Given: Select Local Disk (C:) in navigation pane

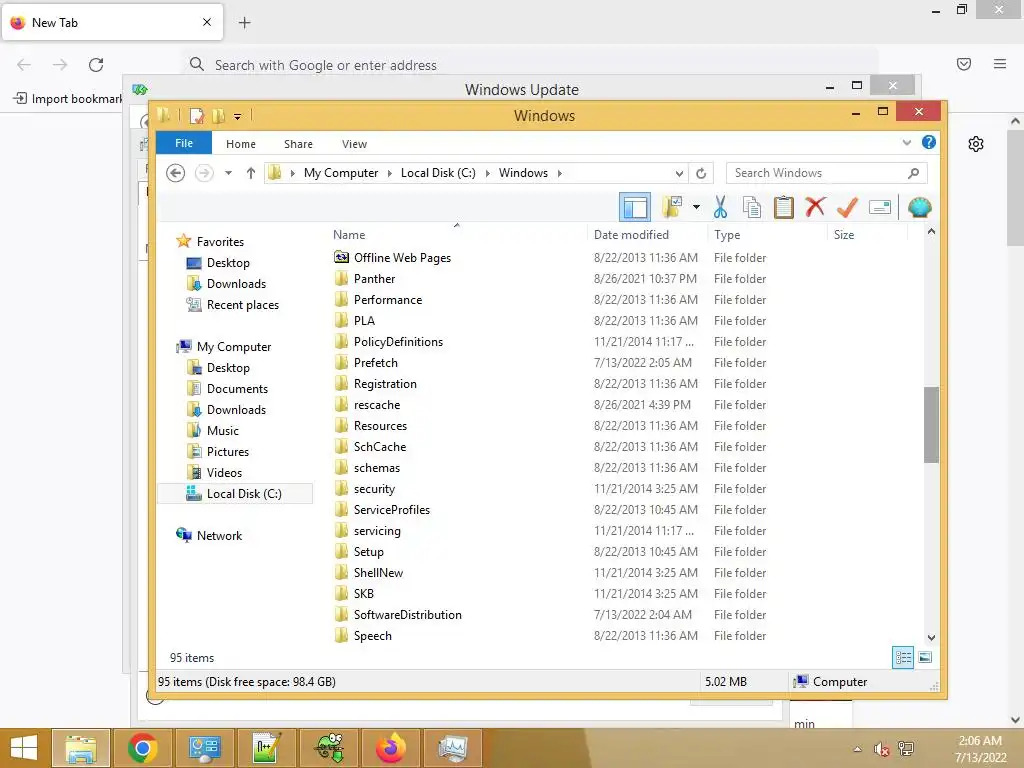Looking at the screenshot, I should [x=244, y=494].
